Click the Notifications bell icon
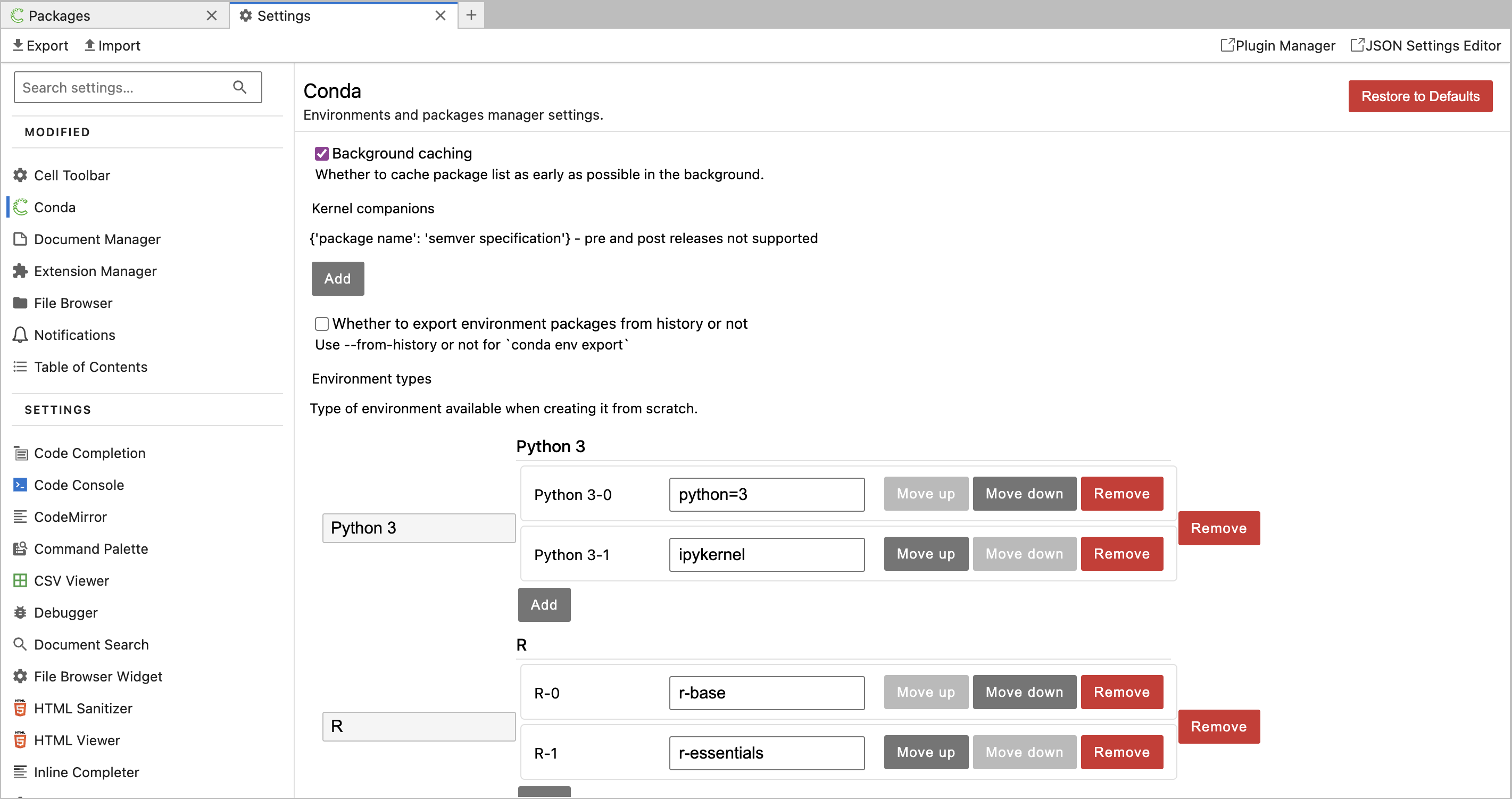Screen dimensions: 1512x799 (20, 335)
